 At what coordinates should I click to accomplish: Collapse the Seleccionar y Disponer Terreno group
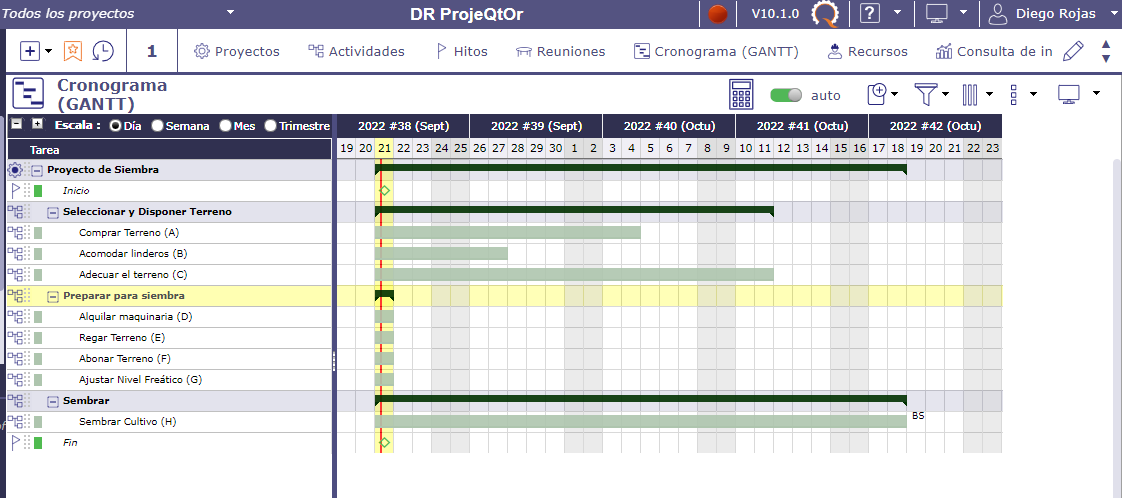(53, 212)
